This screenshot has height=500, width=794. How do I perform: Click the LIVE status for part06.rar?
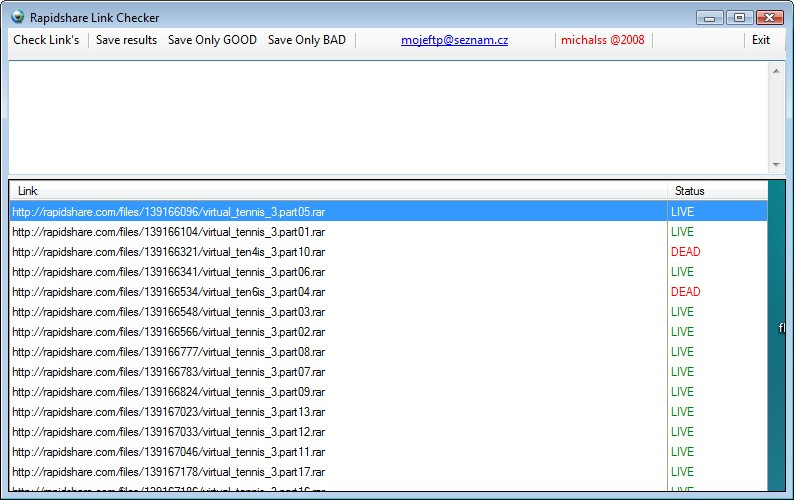point(682,272)
